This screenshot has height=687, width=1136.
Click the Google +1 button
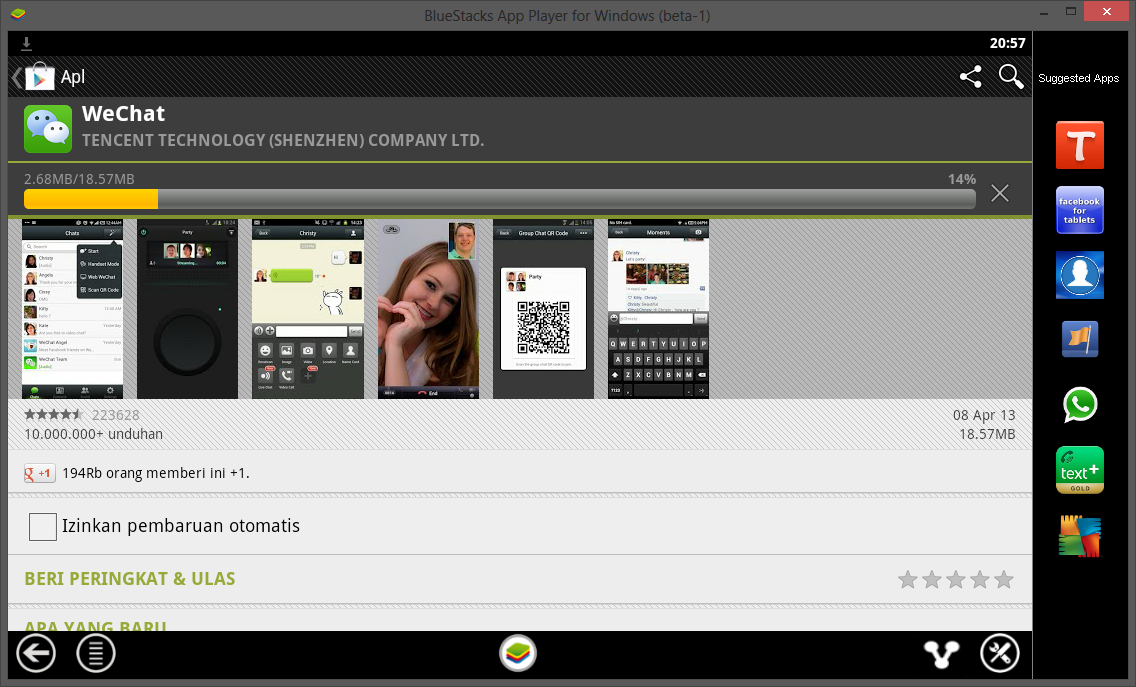point(40,473)
